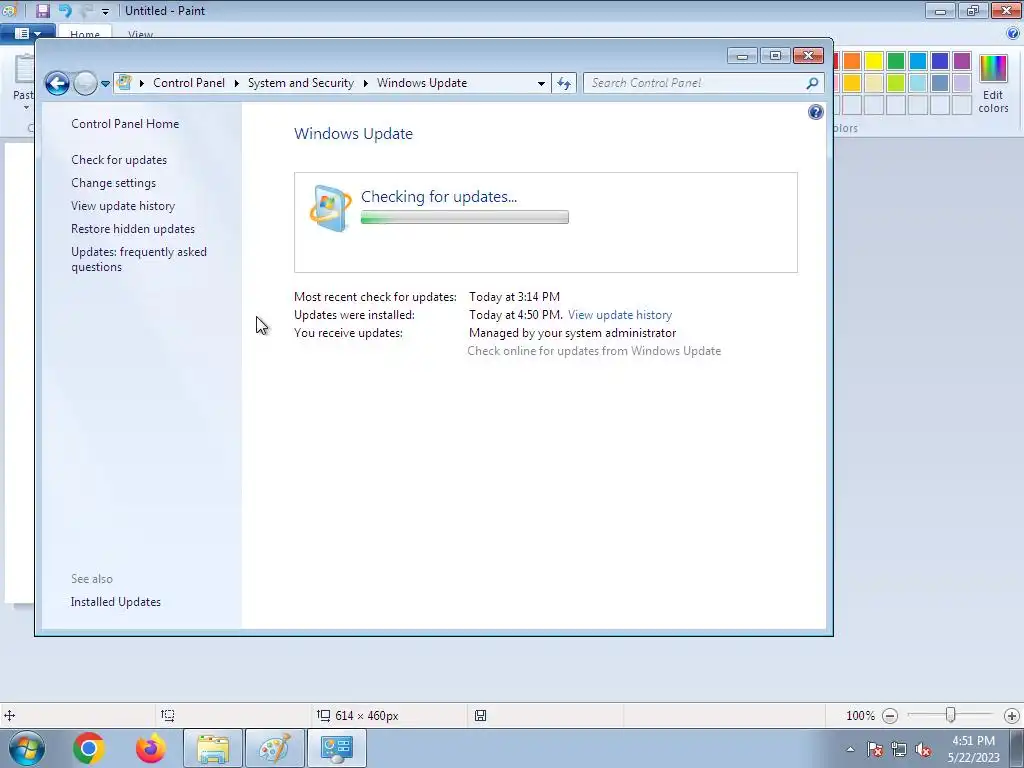Select turquoise blue swatch in Paint
Viewport: 1024px width, 768px height.
(x=918, y=61)
